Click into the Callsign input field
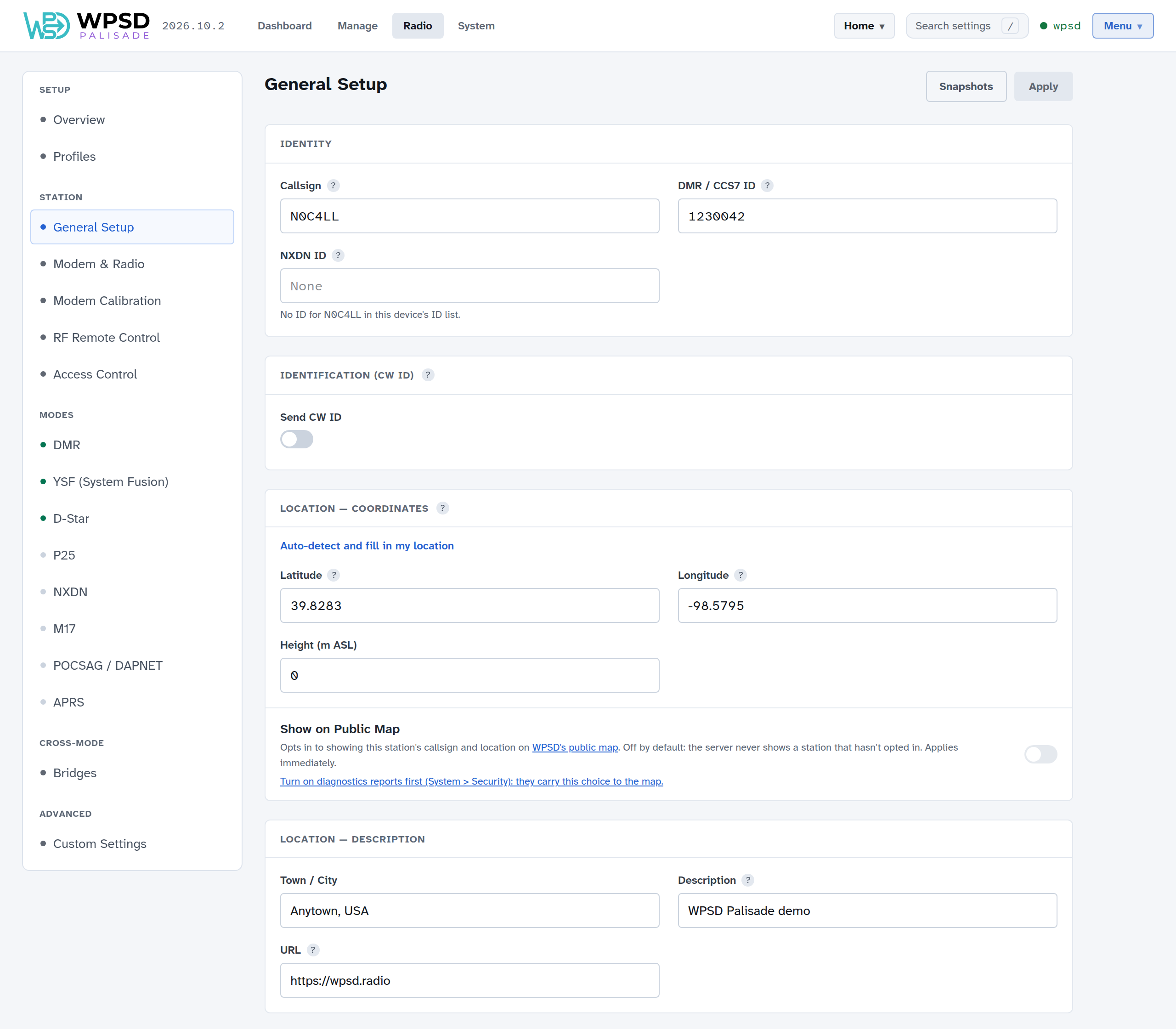Viewport: 1176px width, 1029px height. click(469, 216)
